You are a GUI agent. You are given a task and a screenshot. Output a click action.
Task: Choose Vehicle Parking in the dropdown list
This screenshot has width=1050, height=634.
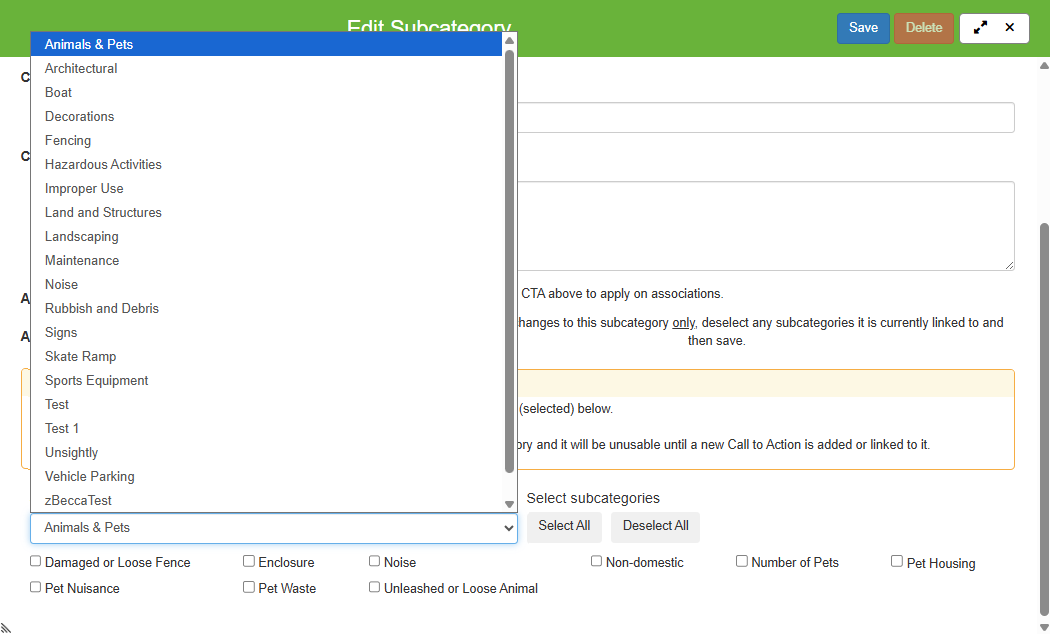point(90,477)
